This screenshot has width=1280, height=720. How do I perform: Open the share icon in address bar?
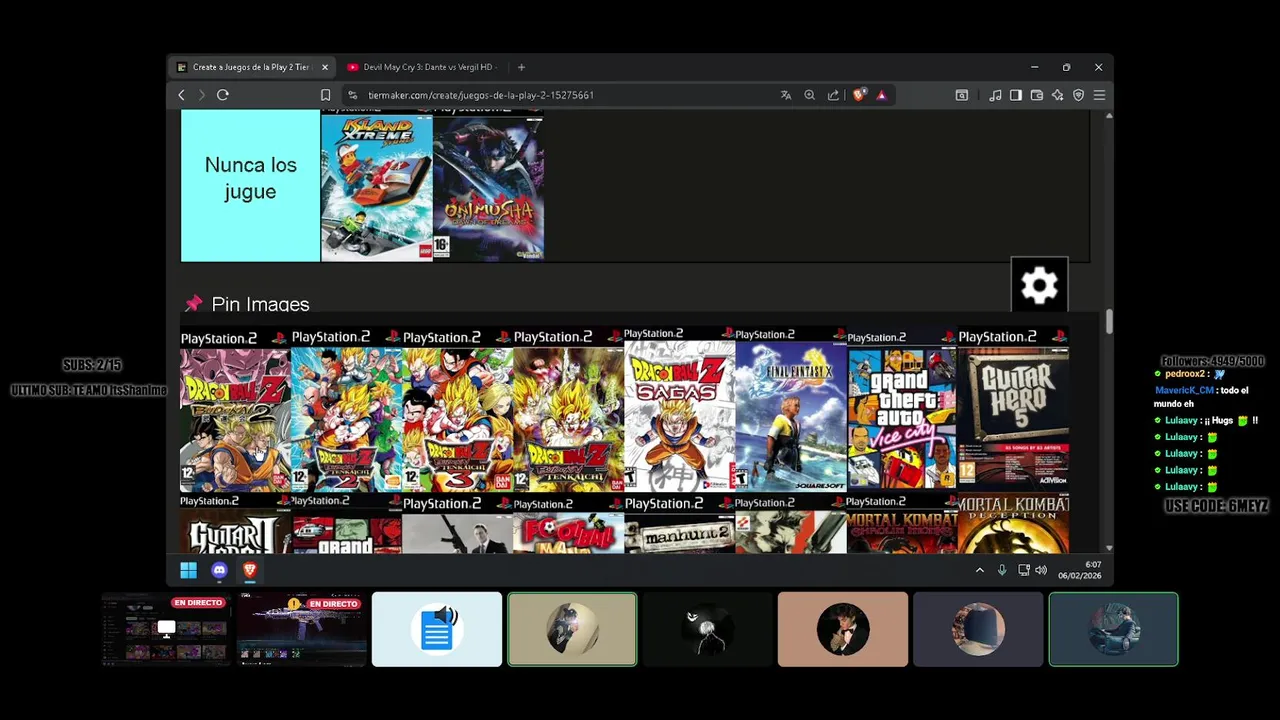[x=834, y=95]
